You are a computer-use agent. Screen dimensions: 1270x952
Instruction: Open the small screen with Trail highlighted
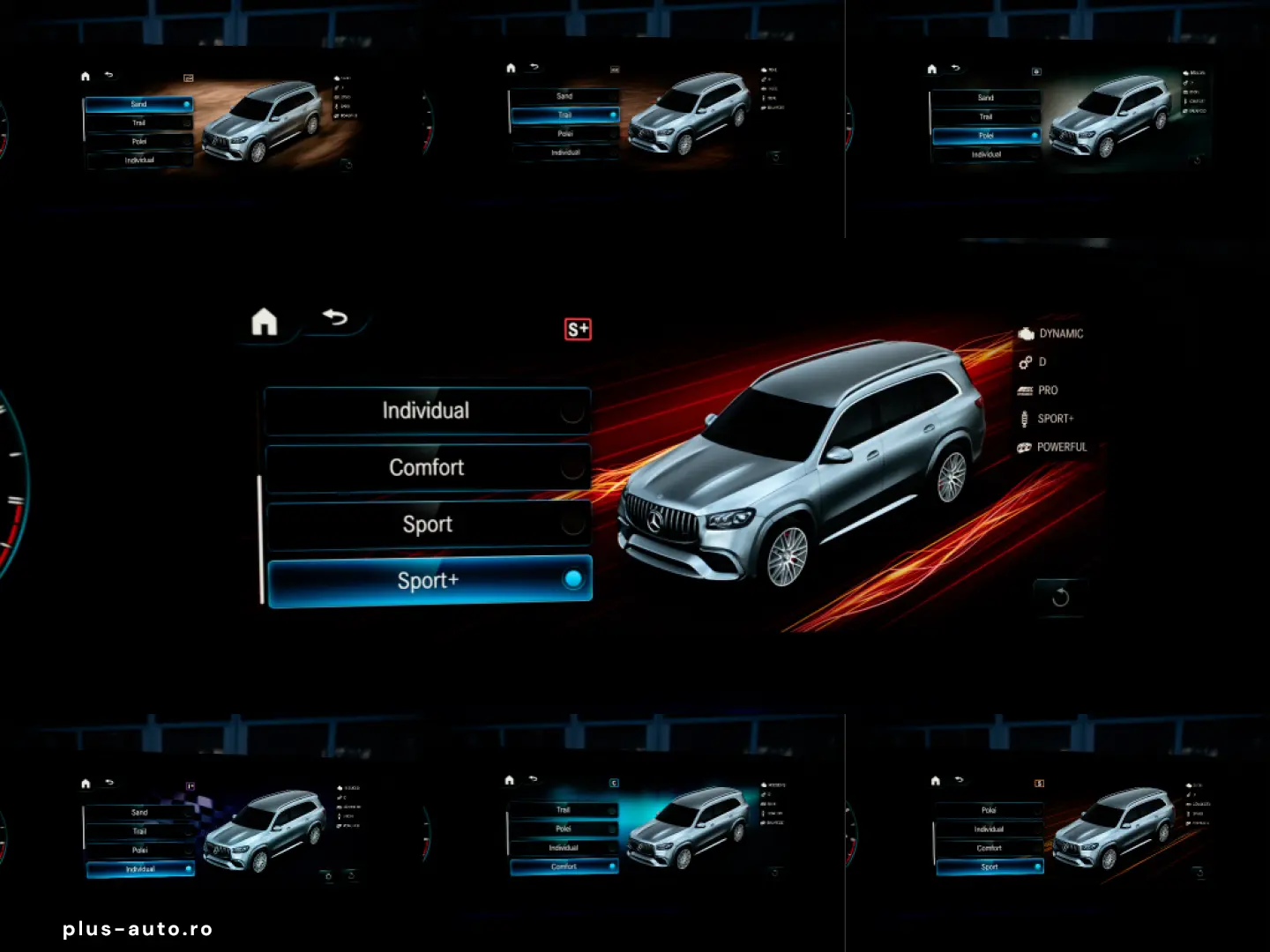tap(646, 113)
